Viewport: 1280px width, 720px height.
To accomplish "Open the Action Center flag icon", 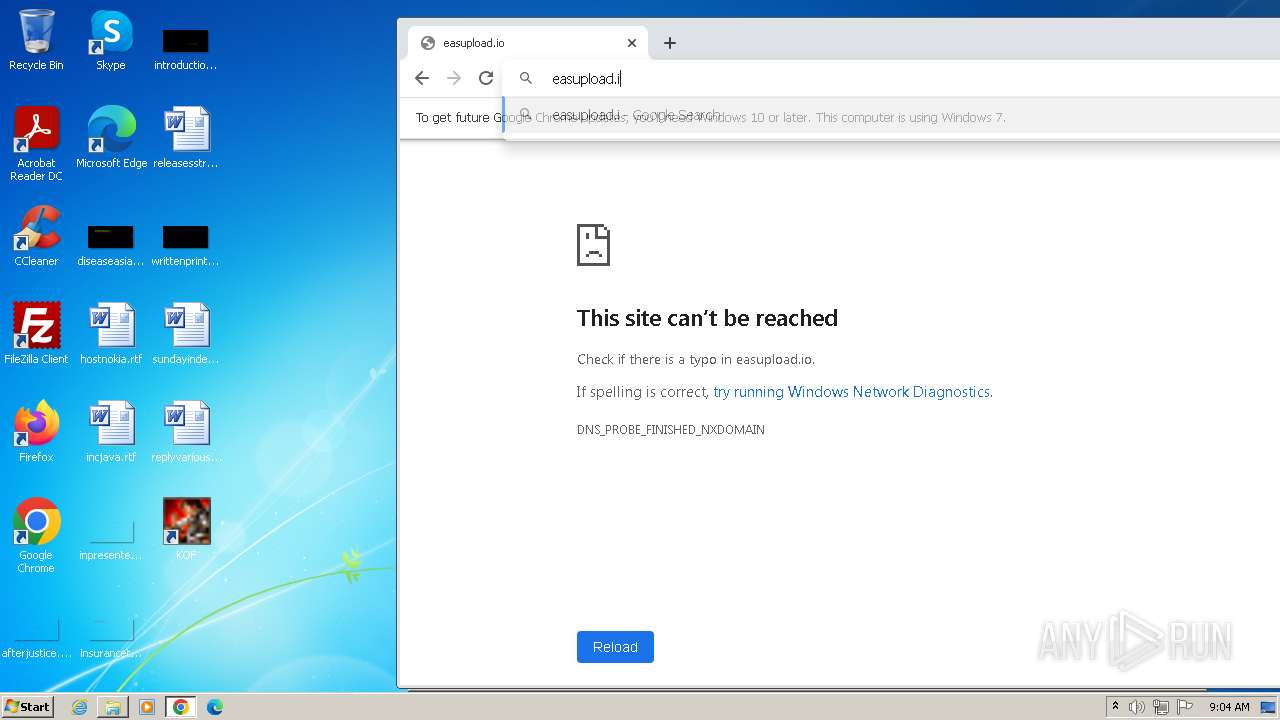I will [x=1185, y=707].
